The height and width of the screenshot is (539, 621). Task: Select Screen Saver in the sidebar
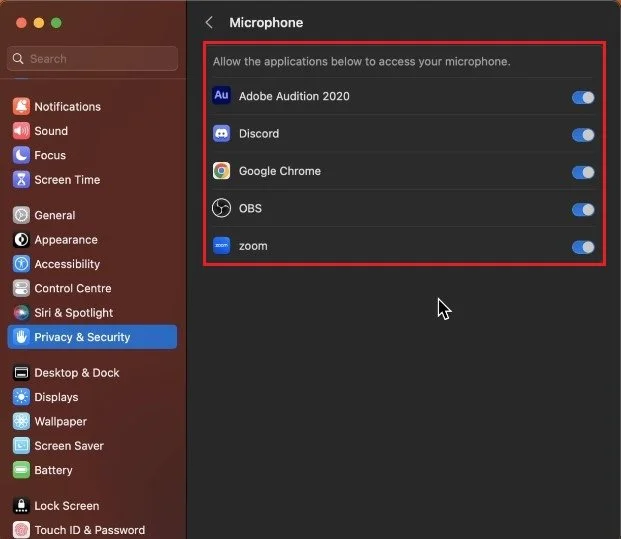point(92,446)
